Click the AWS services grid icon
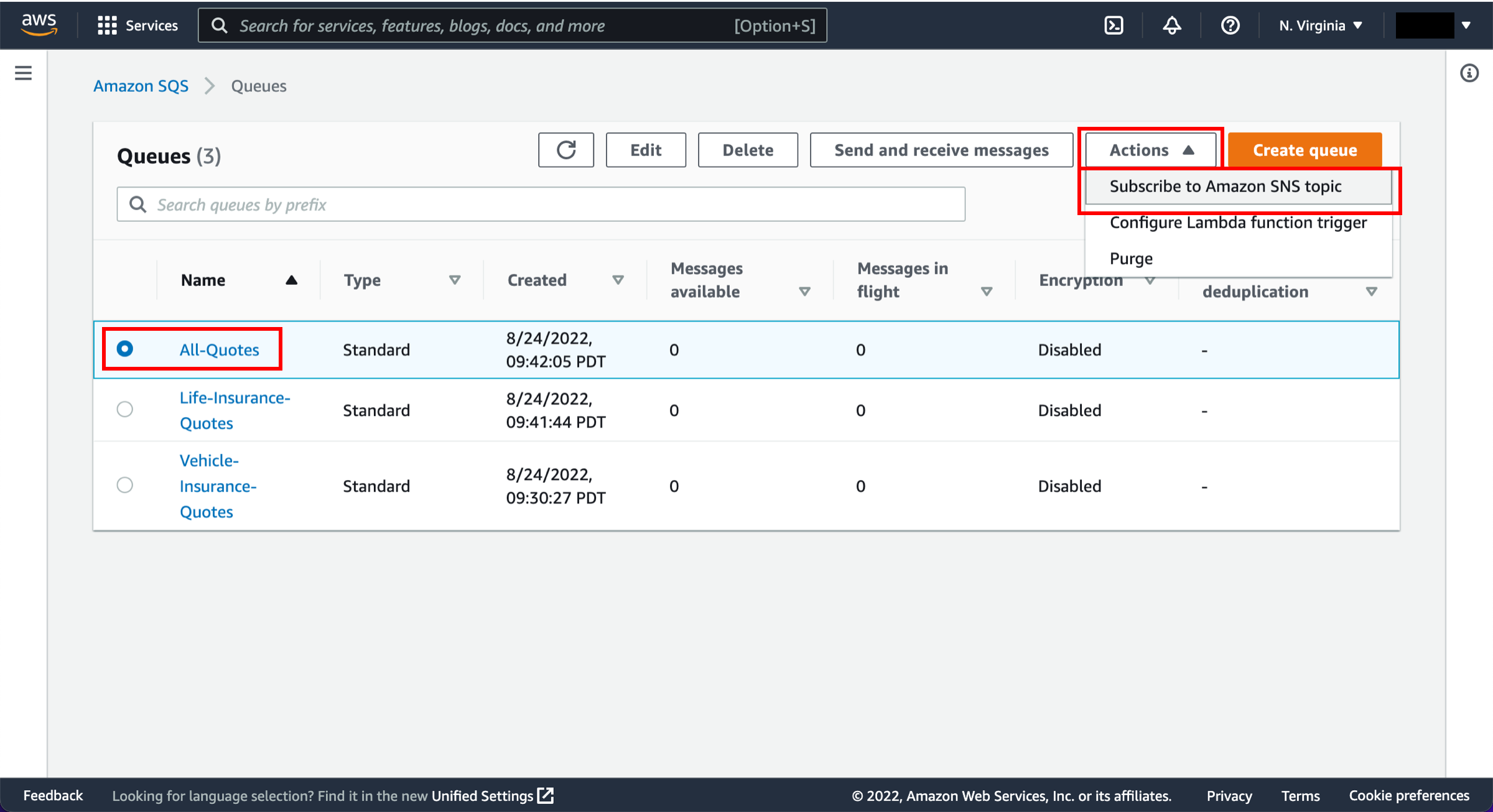The height and width of the screenshot is (812, 1493). (x=106, y=25)
